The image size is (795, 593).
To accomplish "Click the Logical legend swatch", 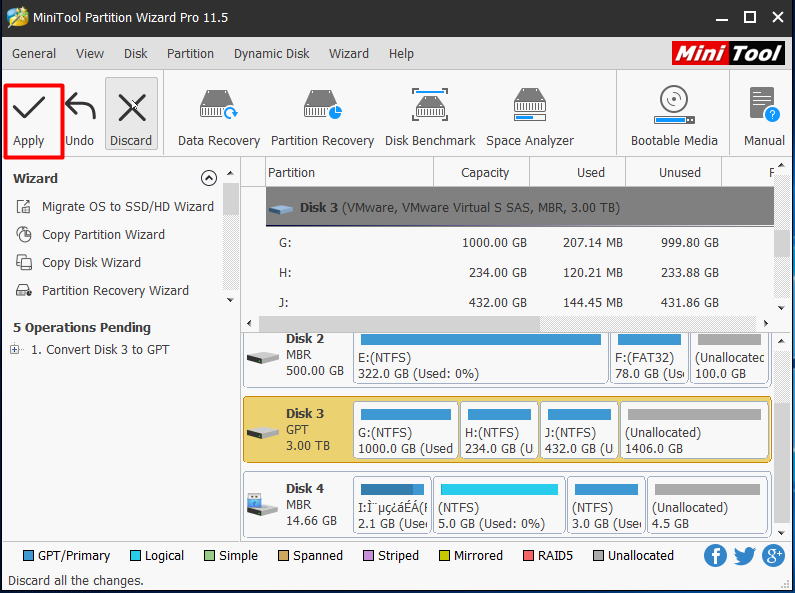I will [x=135, y=555].
